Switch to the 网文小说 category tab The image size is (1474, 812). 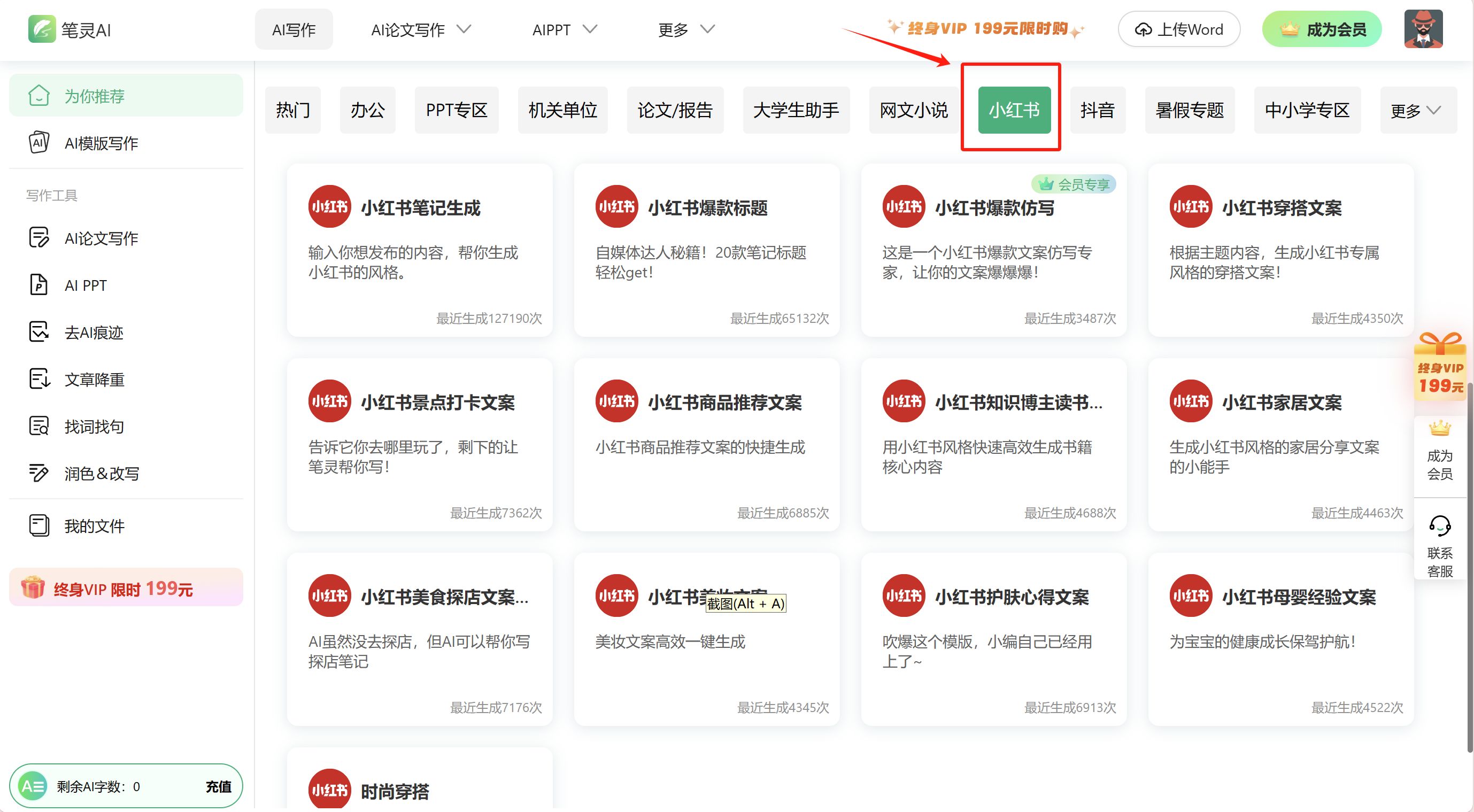tap(913, 110)
